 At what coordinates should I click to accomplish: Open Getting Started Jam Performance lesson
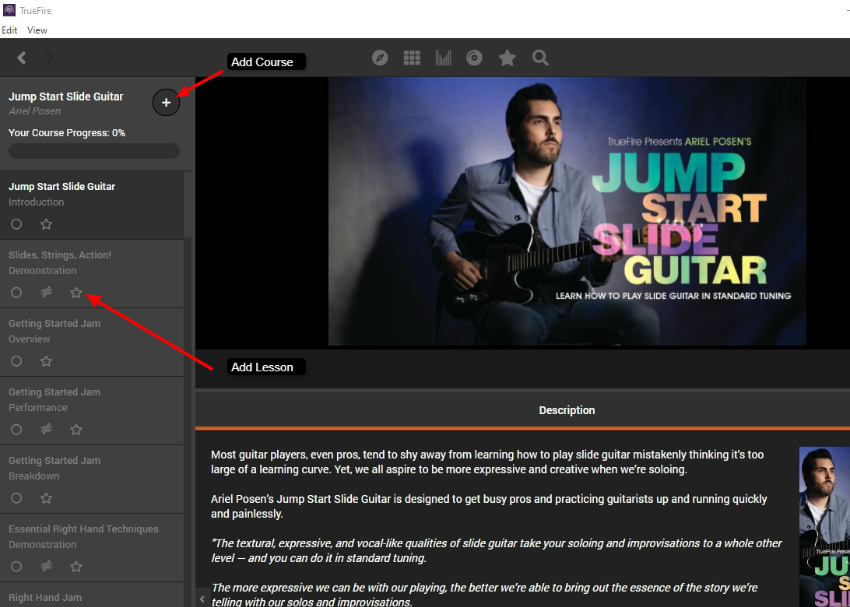coord(92,411)
